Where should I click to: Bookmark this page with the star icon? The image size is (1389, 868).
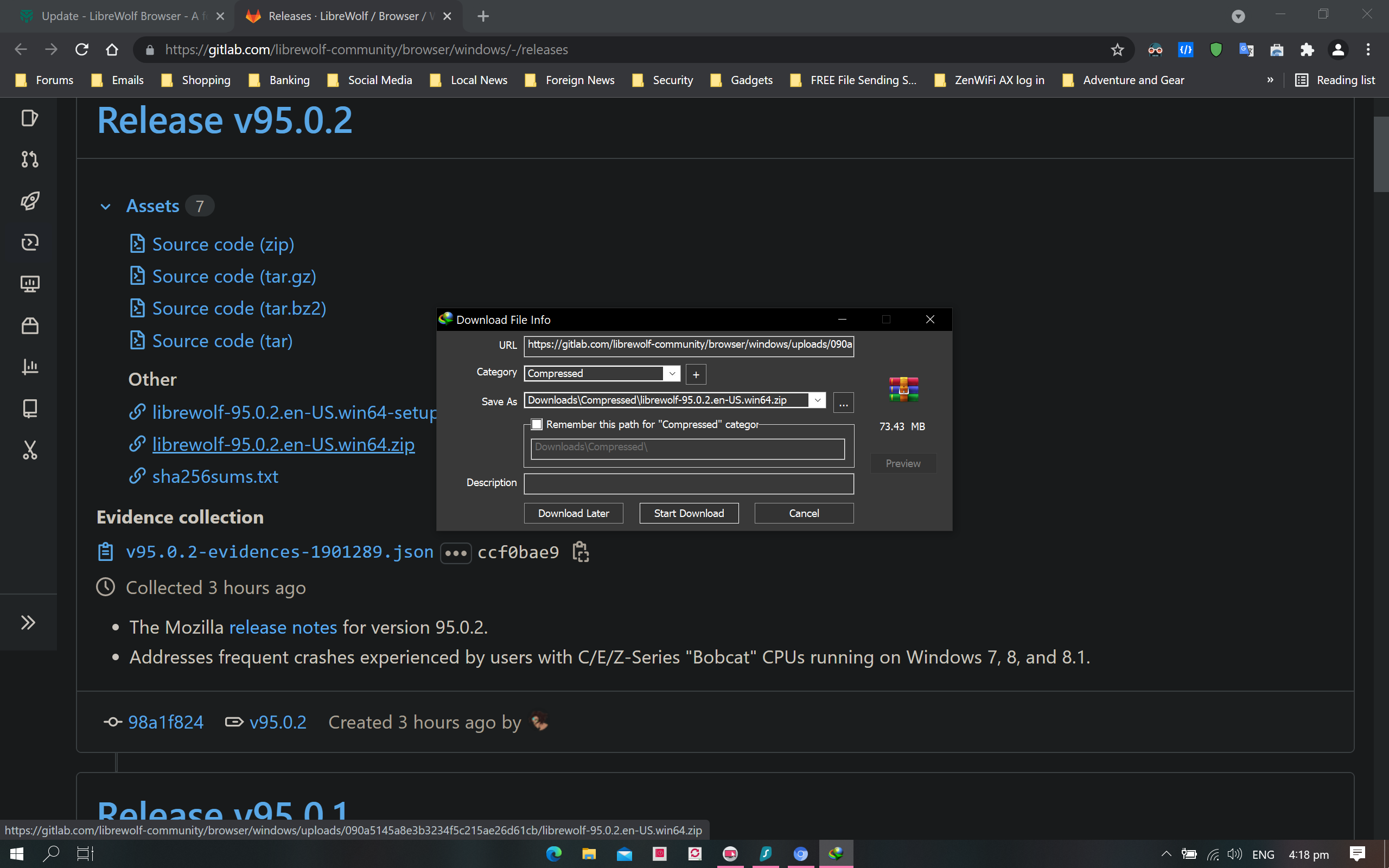[x=1117, y=50]
